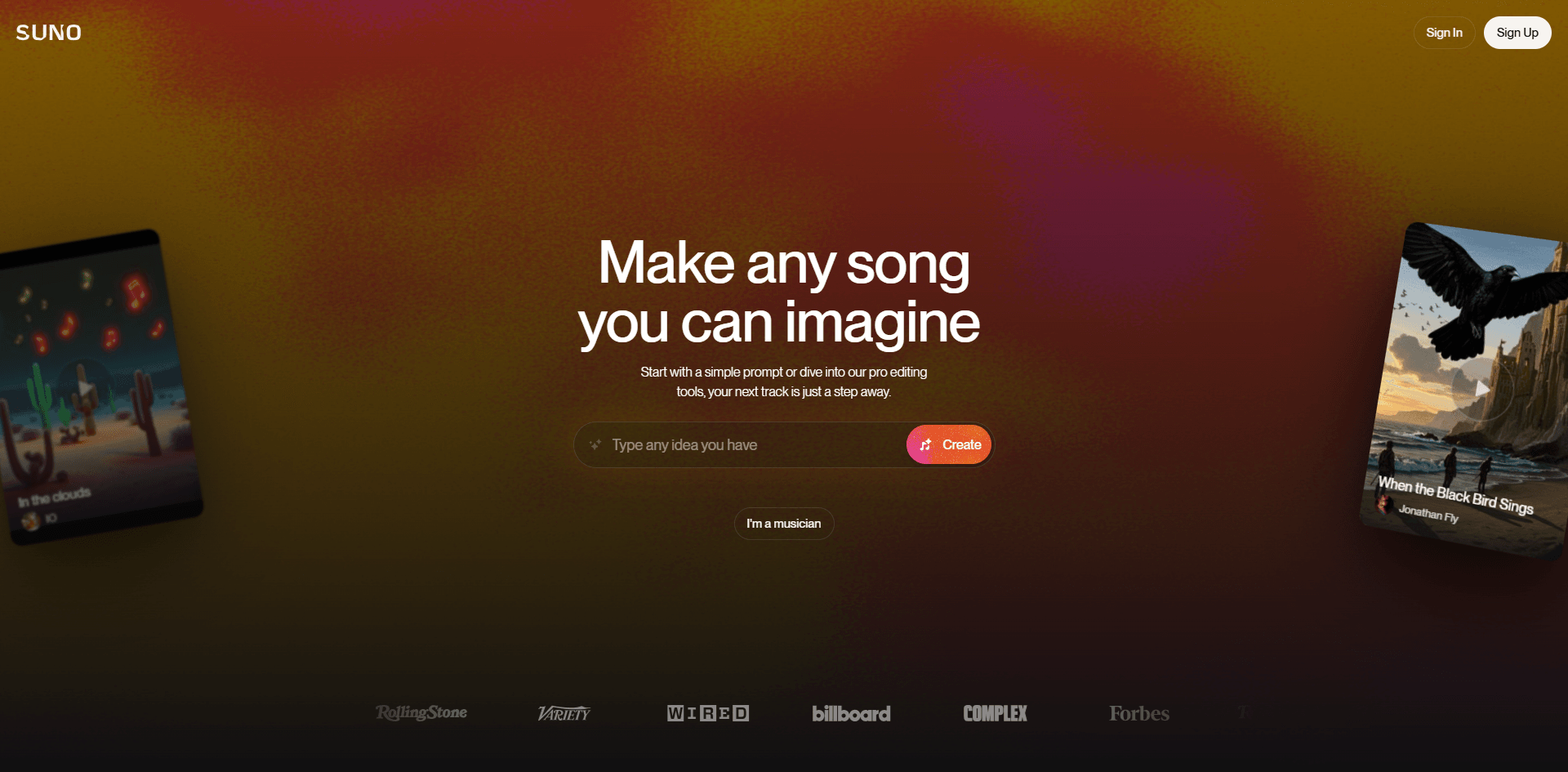Click the sparkle icon in prompt box
This screenshot has height=772, width=1568.
(x=595, y=444)
